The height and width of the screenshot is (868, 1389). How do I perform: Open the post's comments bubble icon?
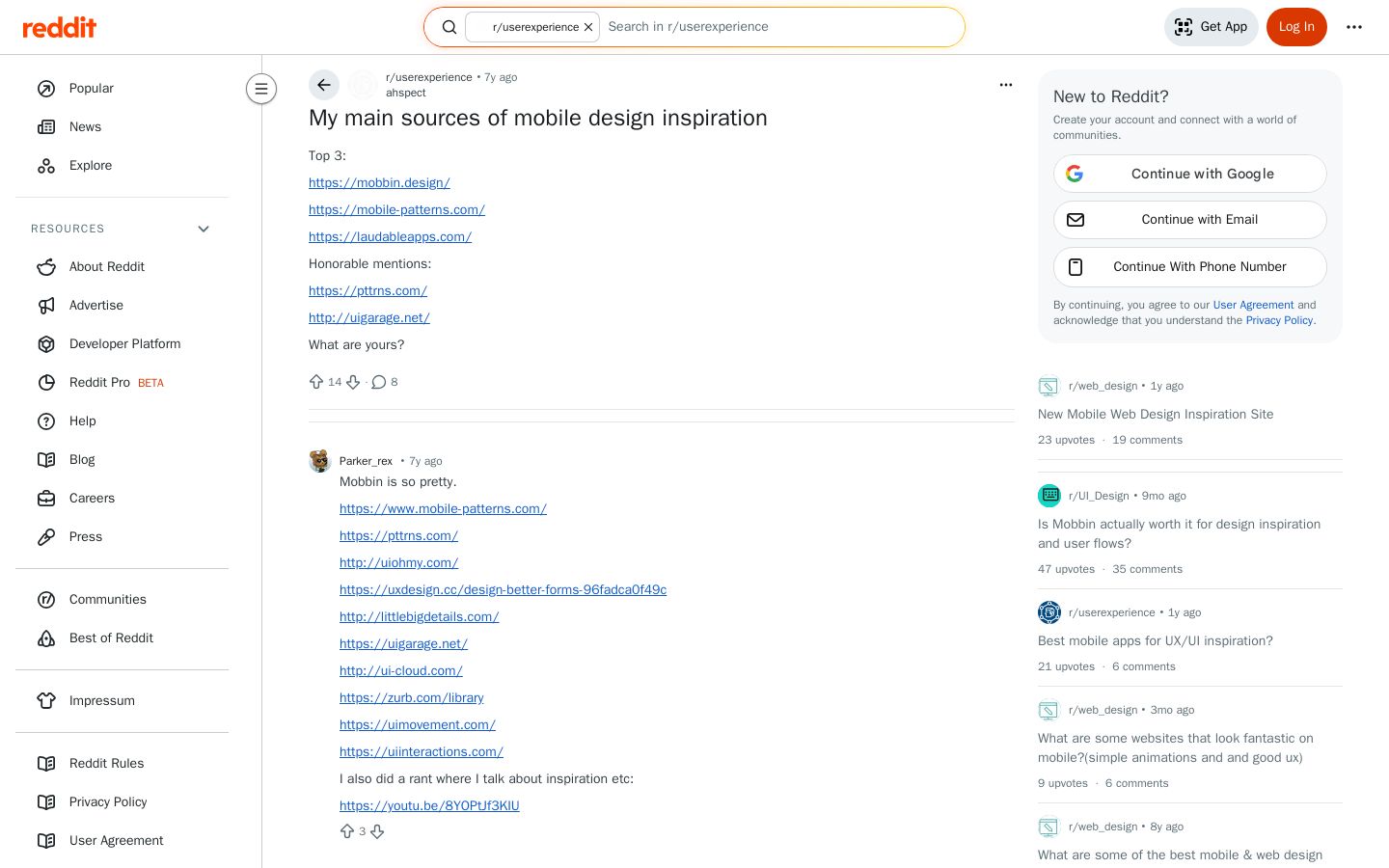click(x=379, y=382)
